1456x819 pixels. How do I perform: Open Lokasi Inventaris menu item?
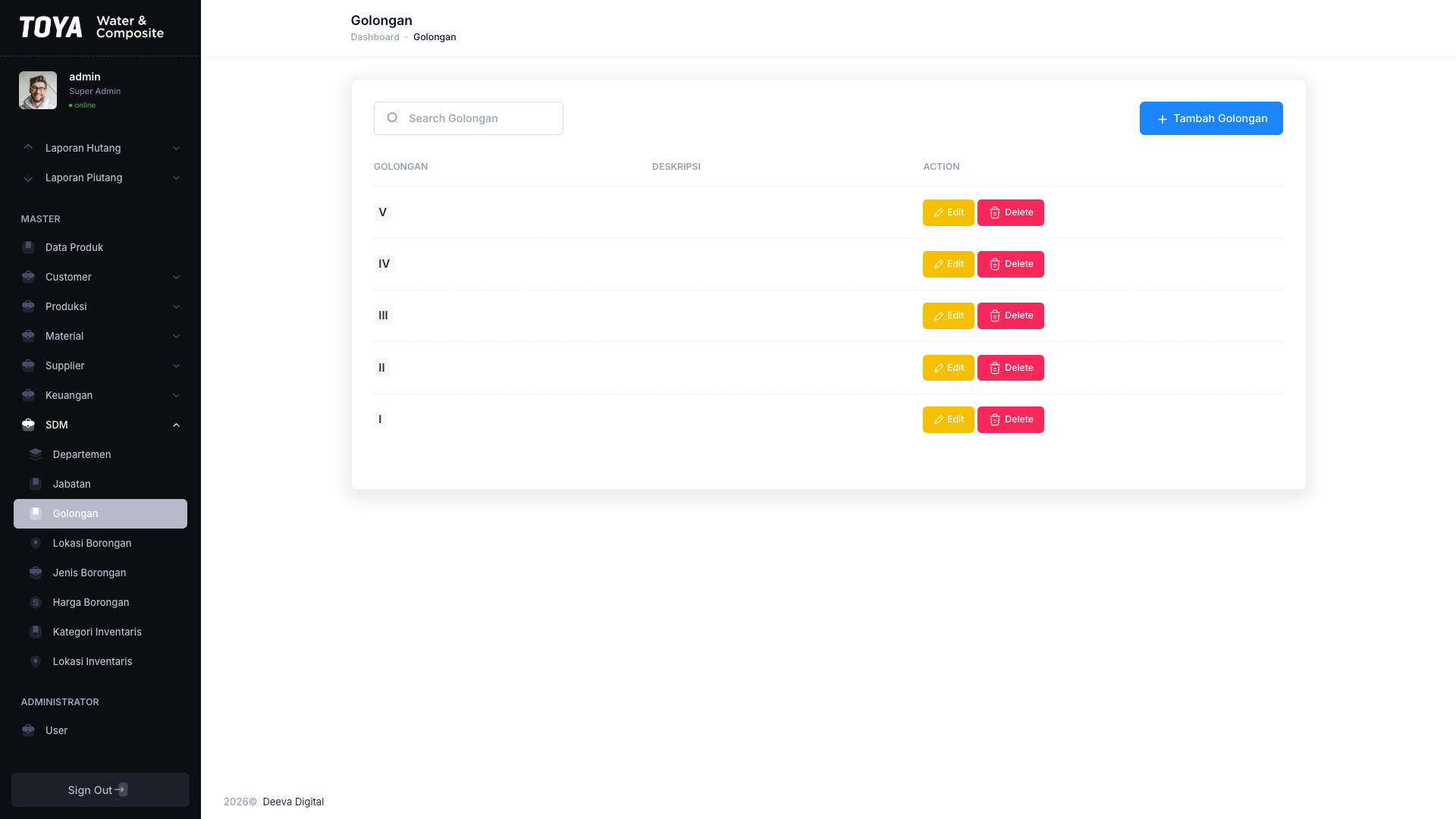(x=100, y=661)
